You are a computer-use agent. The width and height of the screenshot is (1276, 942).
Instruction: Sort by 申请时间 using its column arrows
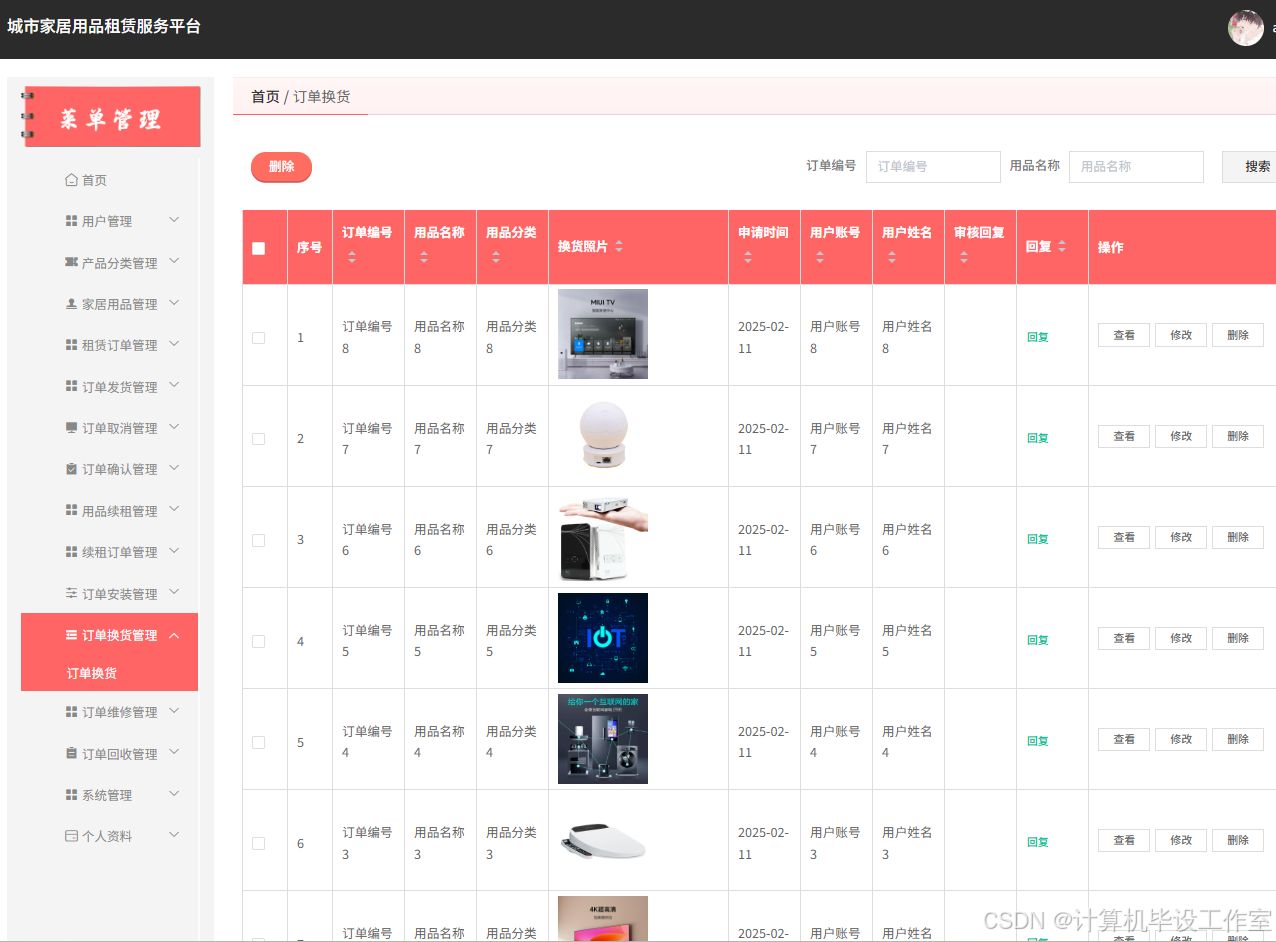[x=747, y=257]
